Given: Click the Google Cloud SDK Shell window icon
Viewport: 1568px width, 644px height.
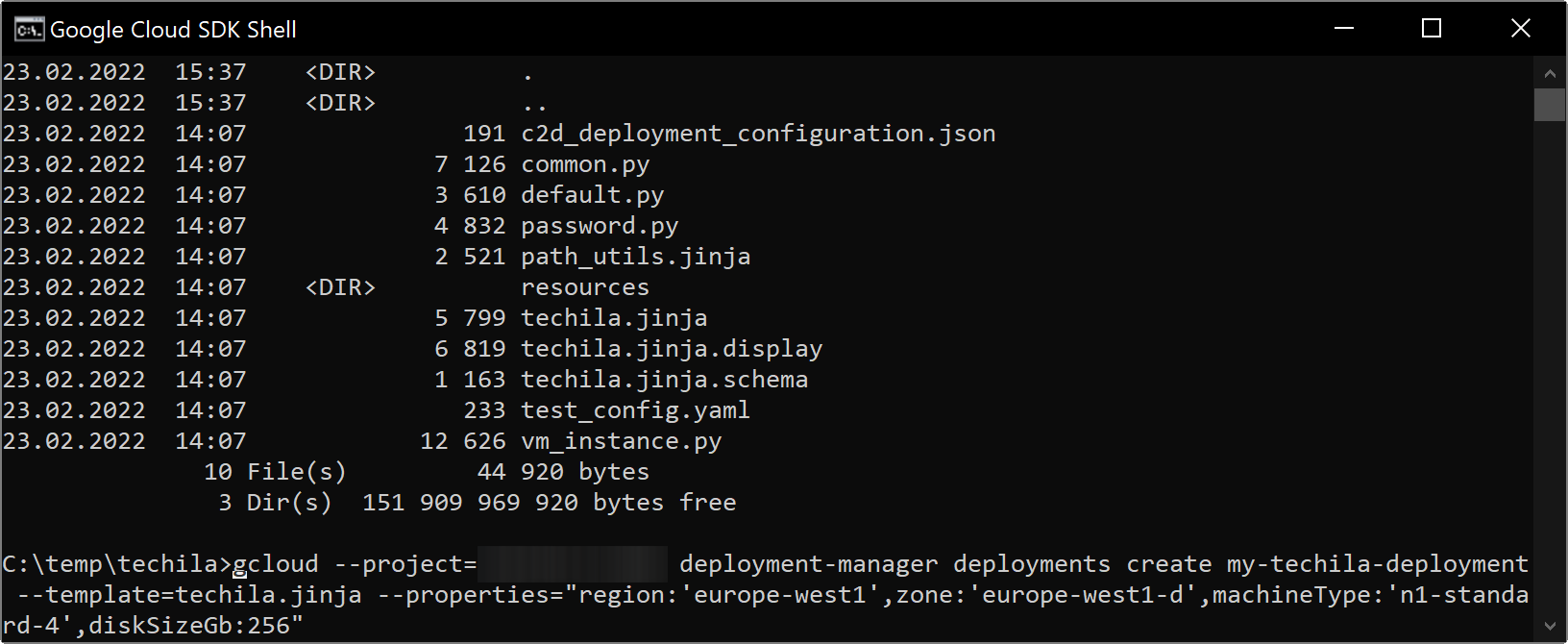Looking at the screenshot, I should [29, 30].
